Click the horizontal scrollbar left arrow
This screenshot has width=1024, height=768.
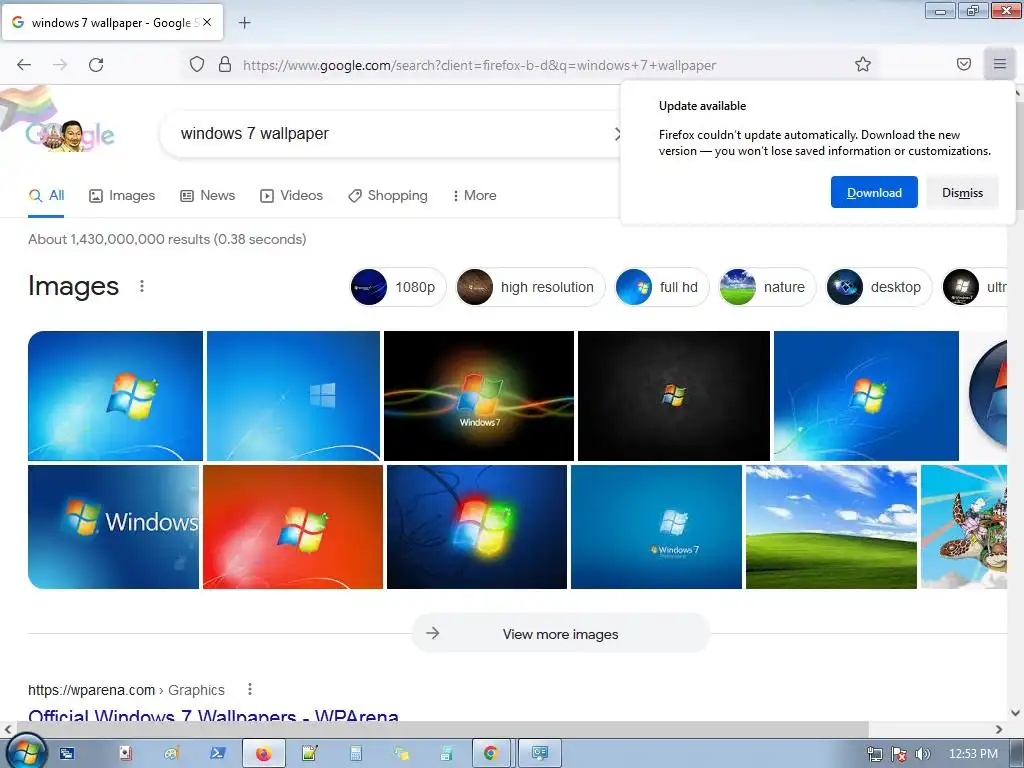coord(7,729)
